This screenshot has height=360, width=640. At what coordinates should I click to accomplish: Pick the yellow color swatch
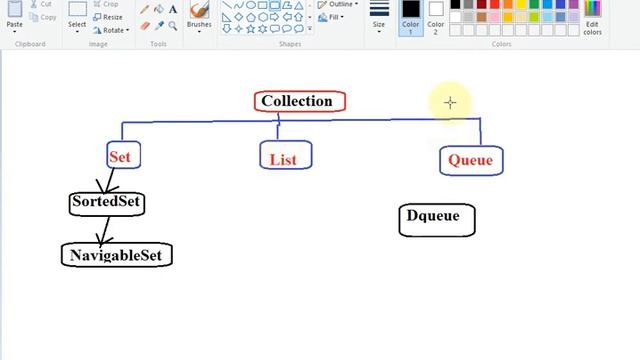point(521,4)
